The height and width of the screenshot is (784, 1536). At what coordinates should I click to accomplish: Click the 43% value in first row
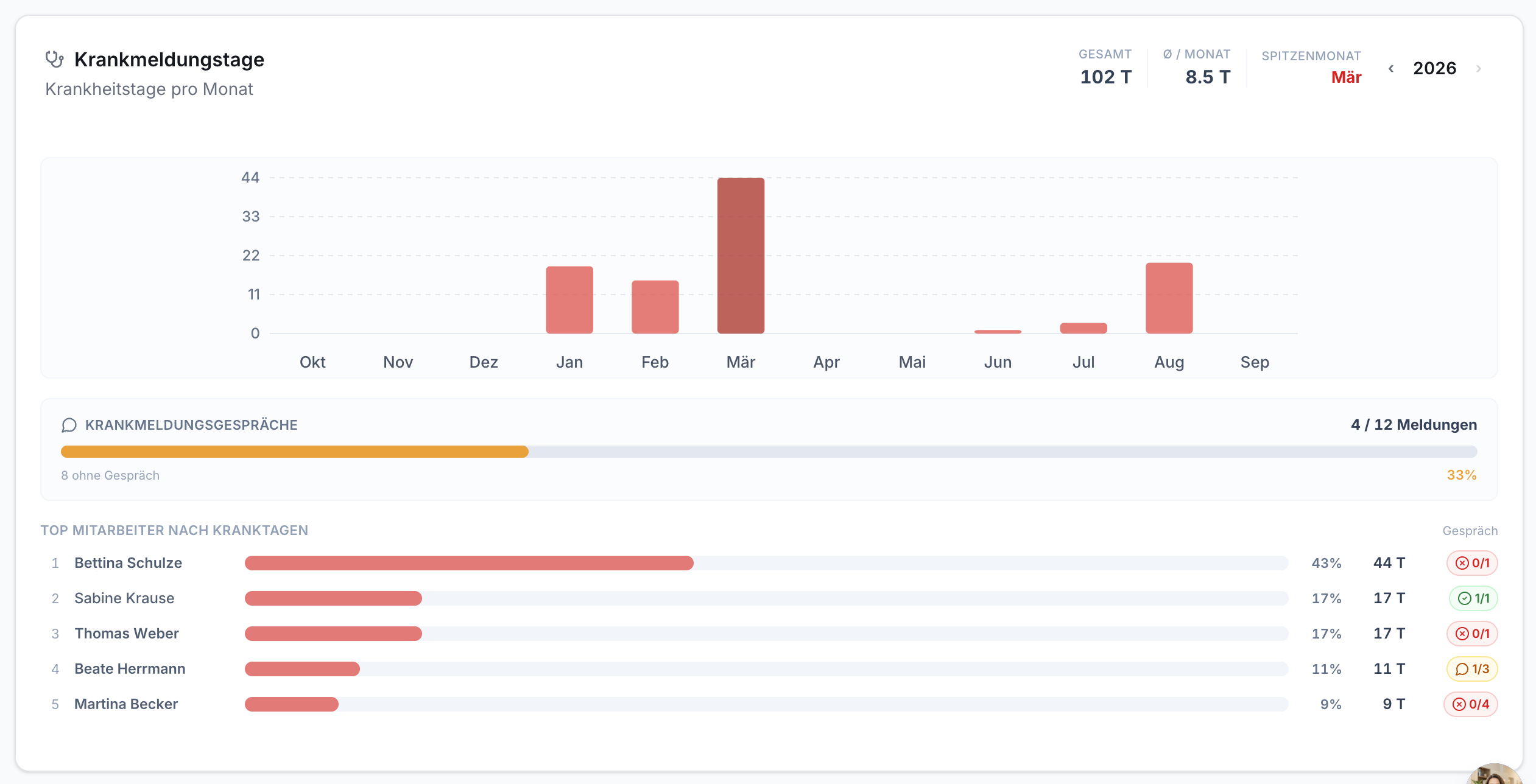pyautogui.click(x=1326, y=563)
